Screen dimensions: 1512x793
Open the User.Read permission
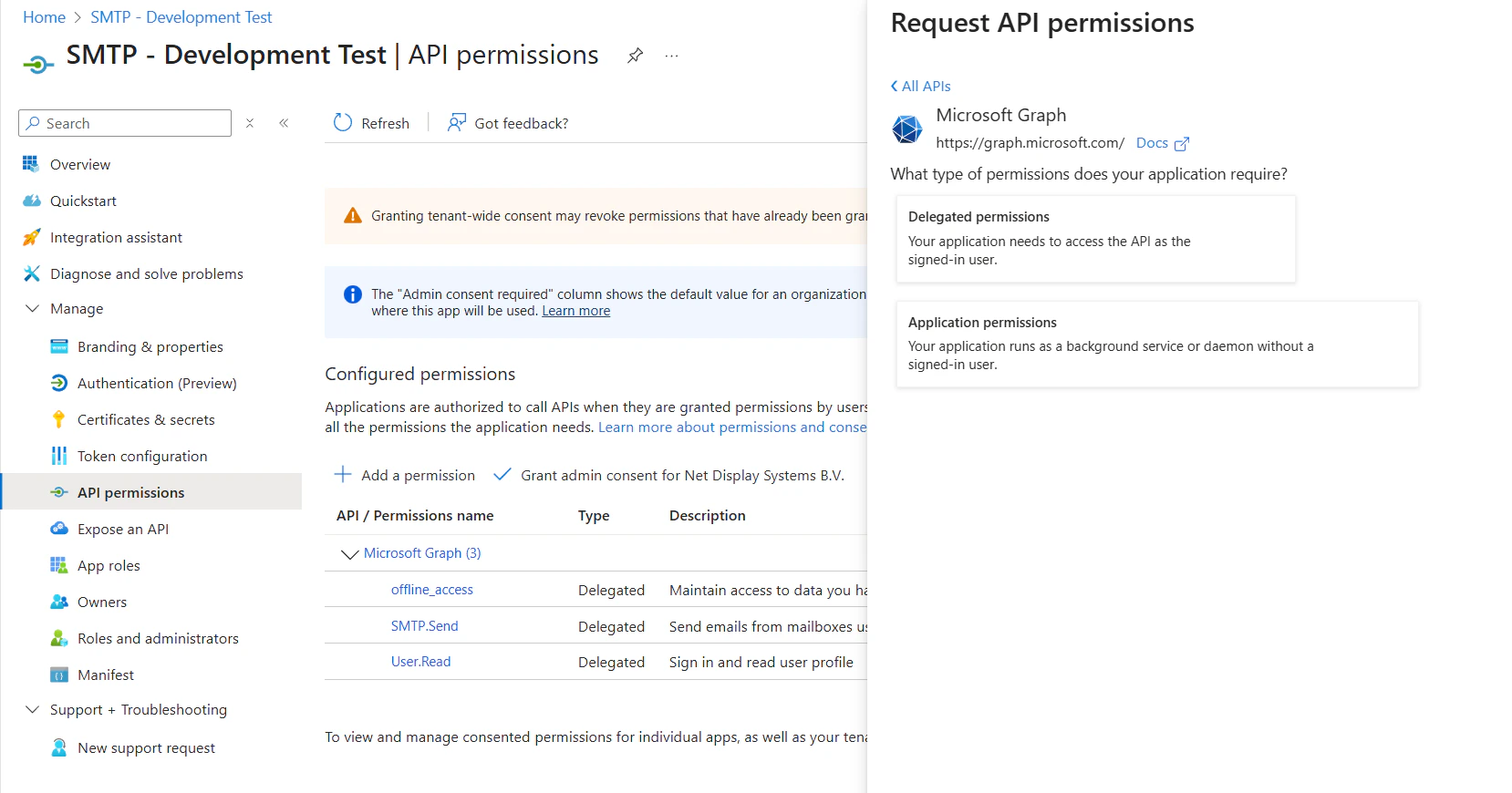coord(421,662)
